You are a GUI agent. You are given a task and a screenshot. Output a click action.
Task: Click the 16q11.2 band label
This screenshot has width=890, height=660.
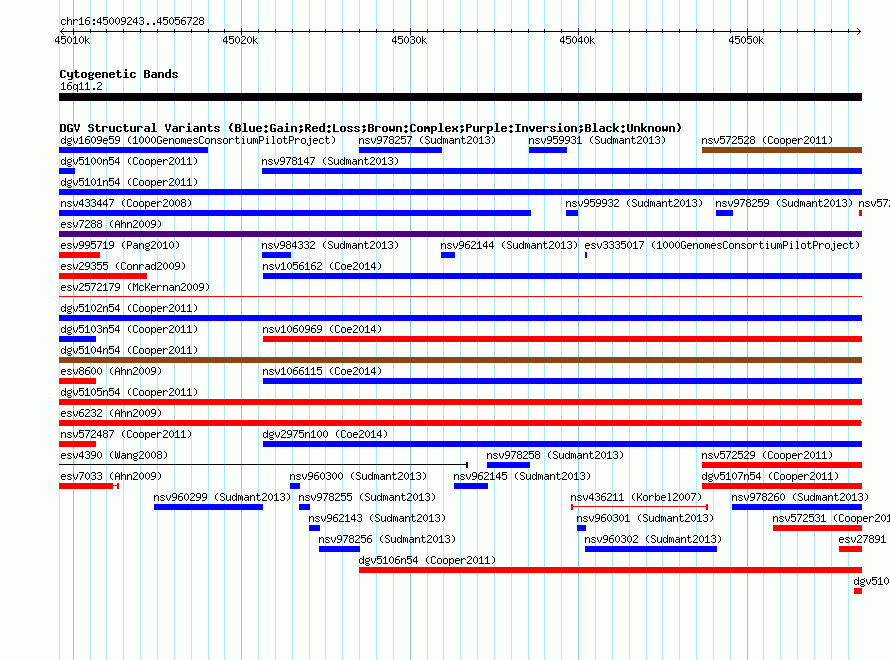[x=81, y=86]
